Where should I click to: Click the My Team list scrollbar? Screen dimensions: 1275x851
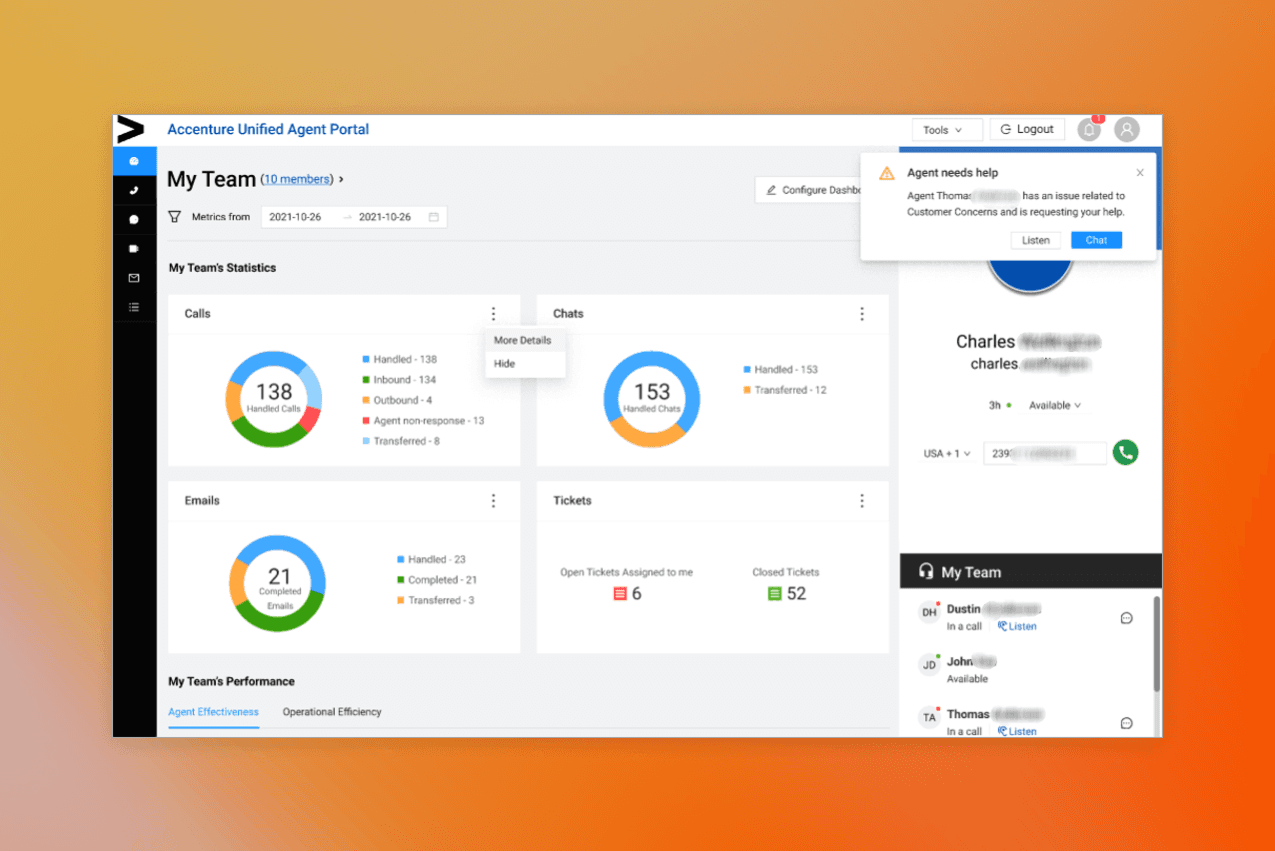coord(1157,644)
